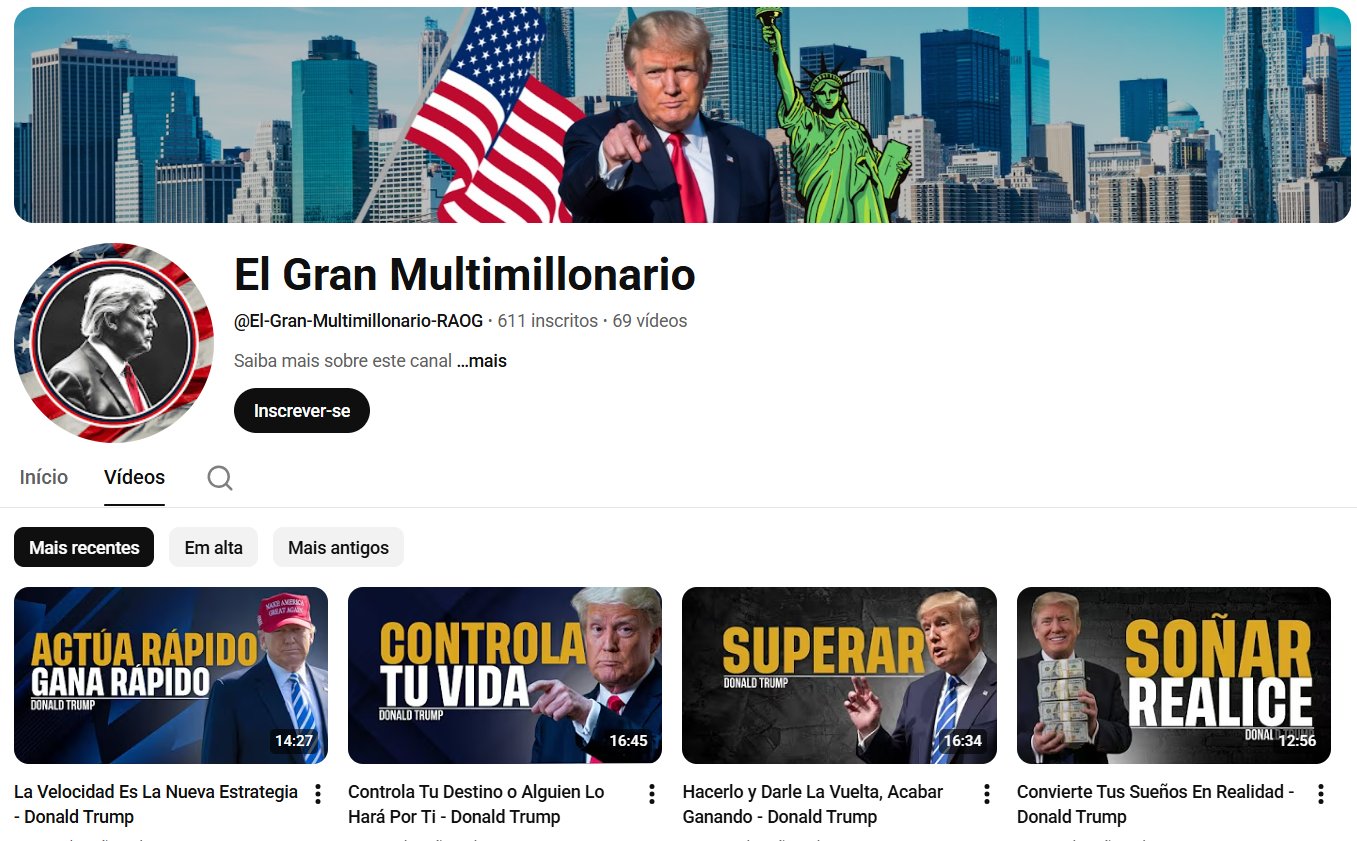Switch to the Início tab

44,477
